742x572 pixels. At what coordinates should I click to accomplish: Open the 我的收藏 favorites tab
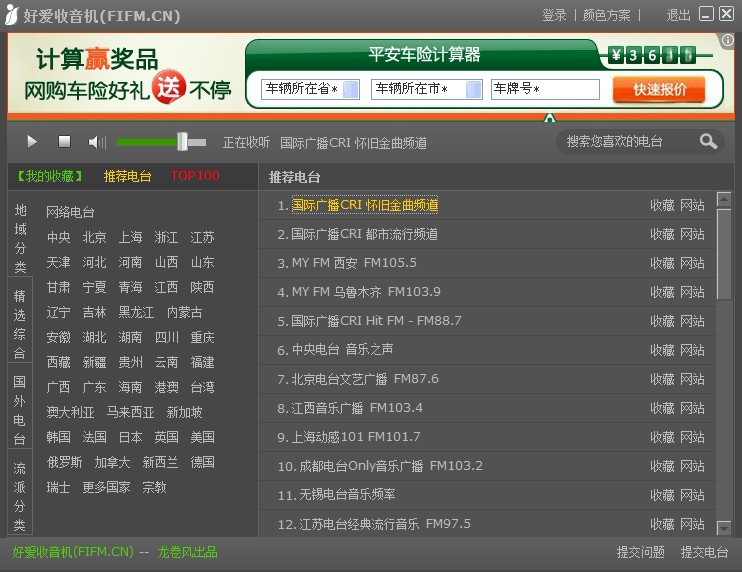point(50,176)
